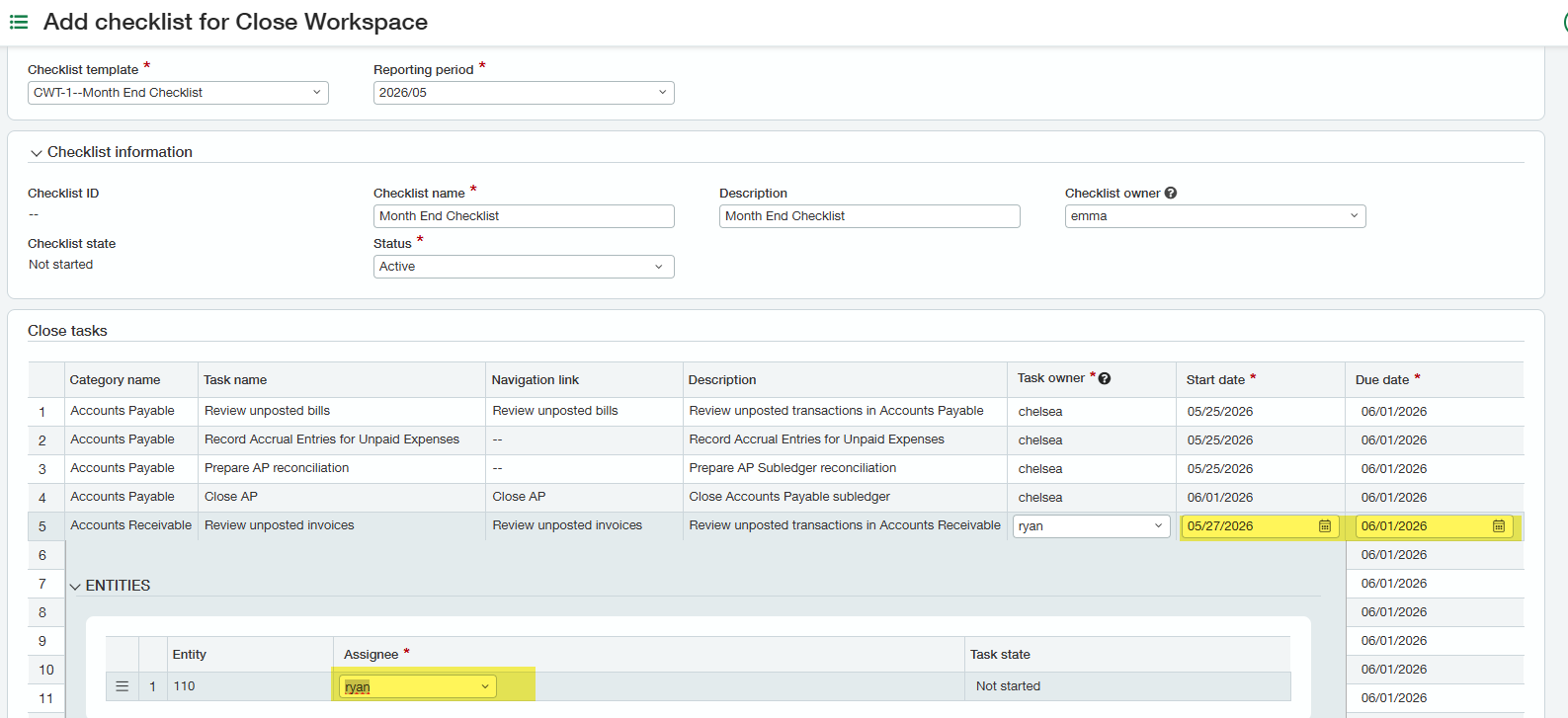Select row number 3 in Close tasks
Screen dimensions: 1568x718
tap(42, 469)
